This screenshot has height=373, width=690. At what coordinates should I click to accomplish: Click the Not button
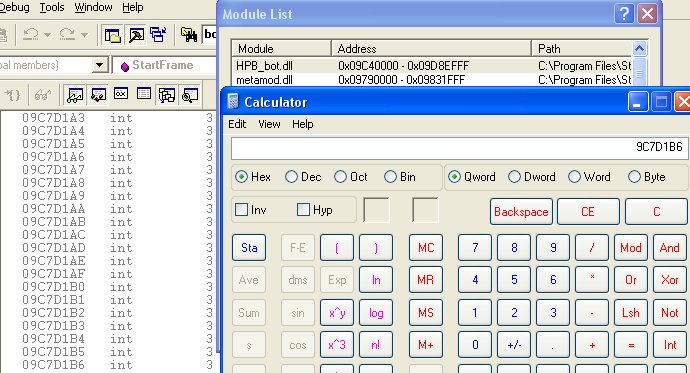click(x=670, y=313)
